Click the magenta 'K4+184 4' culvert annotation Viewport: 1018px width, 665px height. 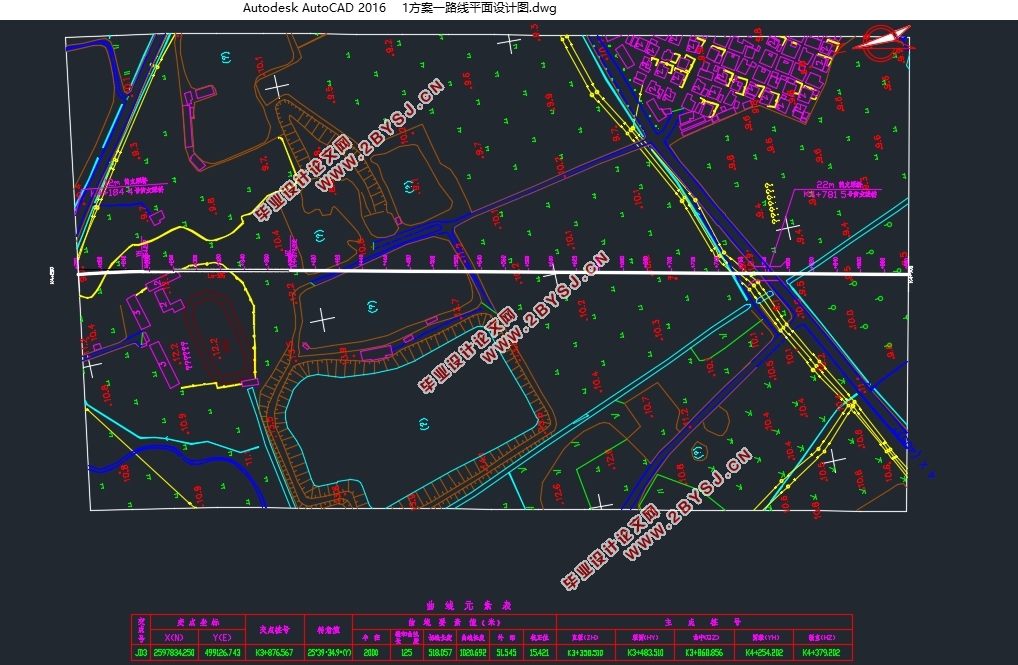point(127,192)
